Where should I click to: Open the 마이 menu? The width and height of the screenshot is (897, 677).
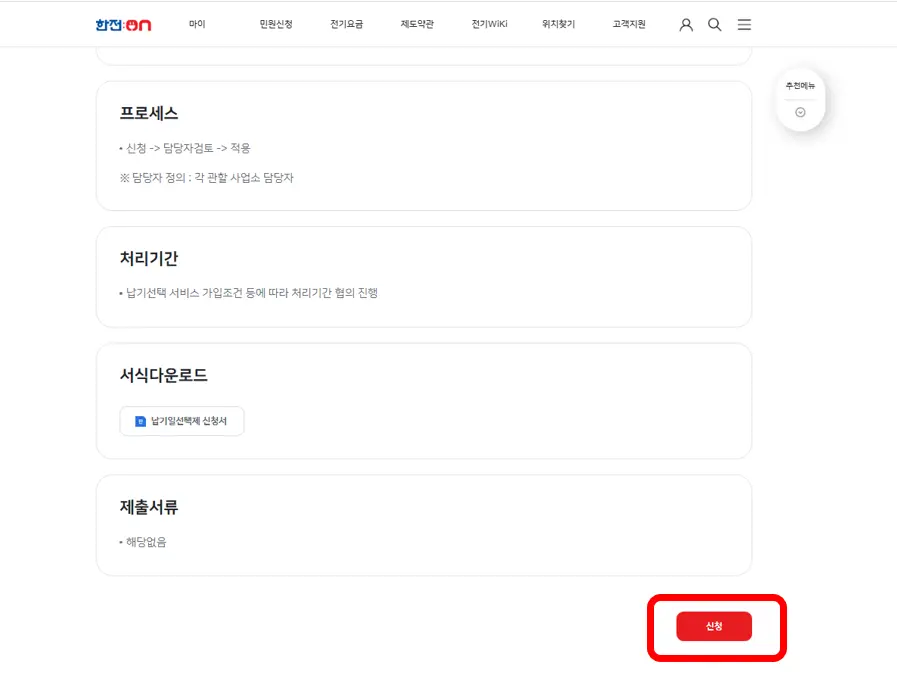(x=196, y=22)
